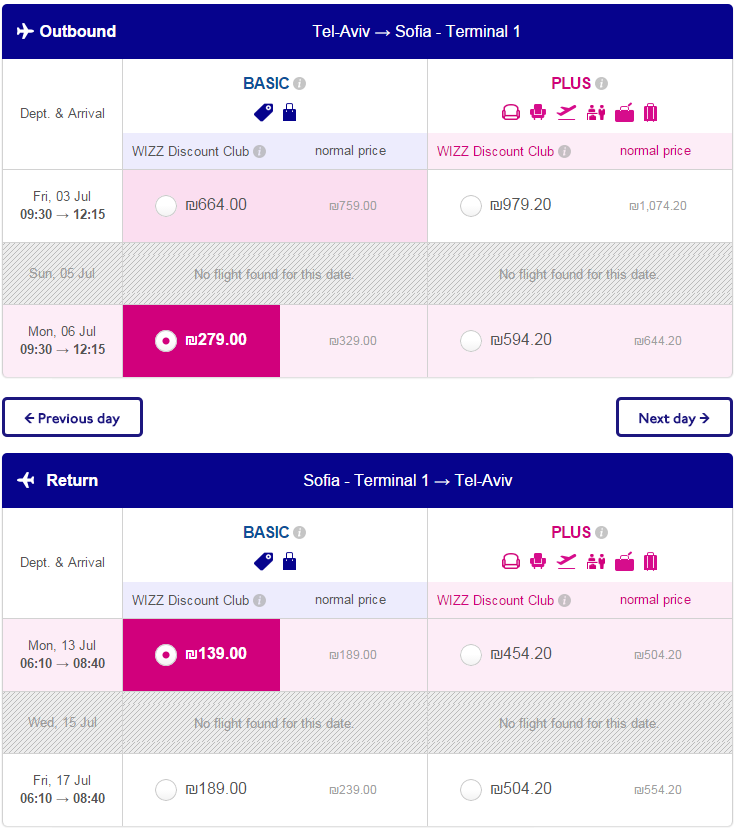
Task: Click WIZZ Discount Club info icon in outbound PLUS
Action: (x=564, y=151)
